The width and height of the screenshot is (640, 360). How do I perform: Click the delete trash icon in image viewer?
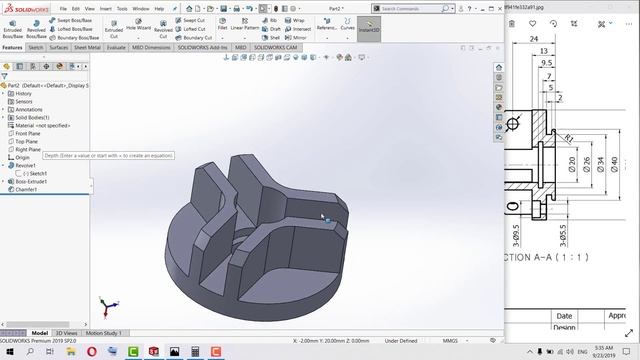pos(511,24)
